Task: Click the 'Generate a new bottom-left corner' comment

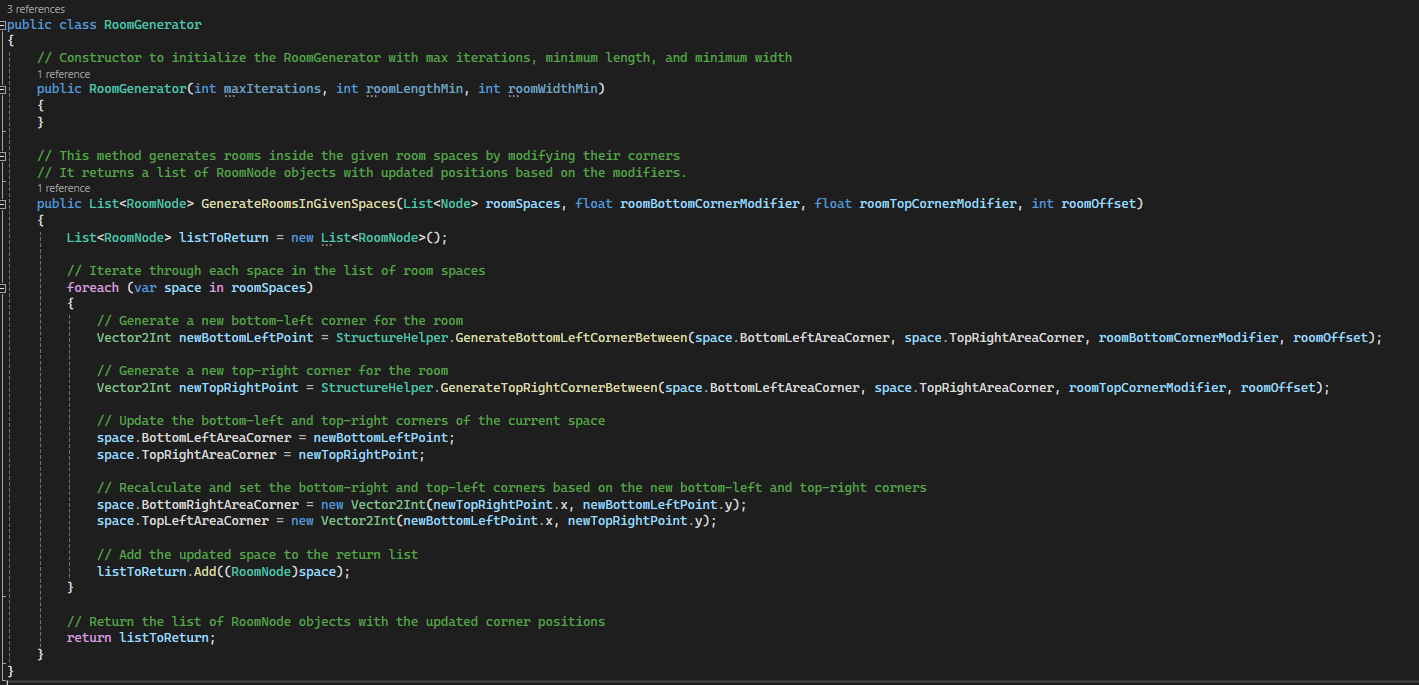Action: click(280, 321)
